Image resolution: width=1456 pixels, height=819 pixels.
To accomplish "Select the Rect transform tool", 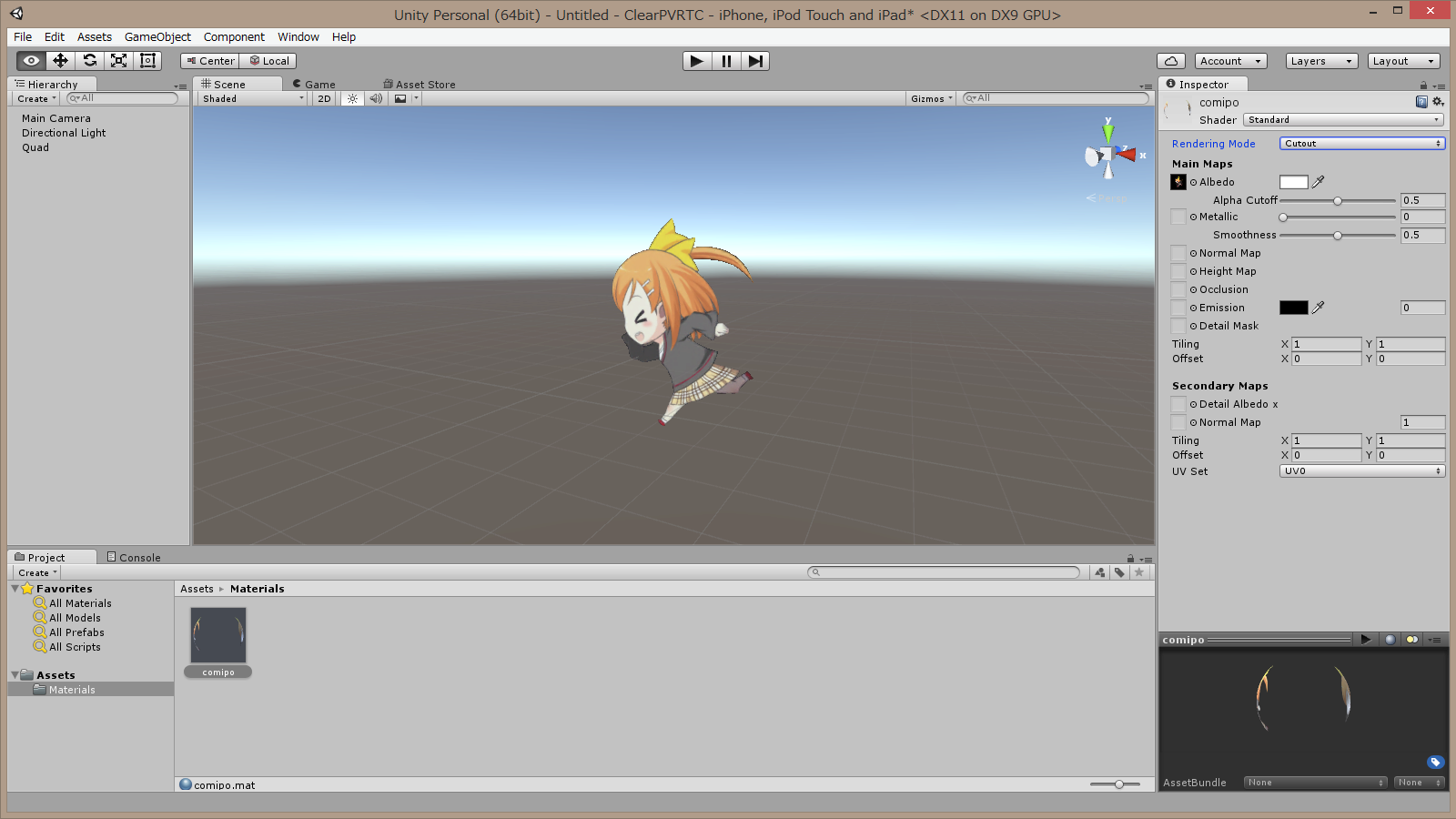I will click(x=147, y=61).
